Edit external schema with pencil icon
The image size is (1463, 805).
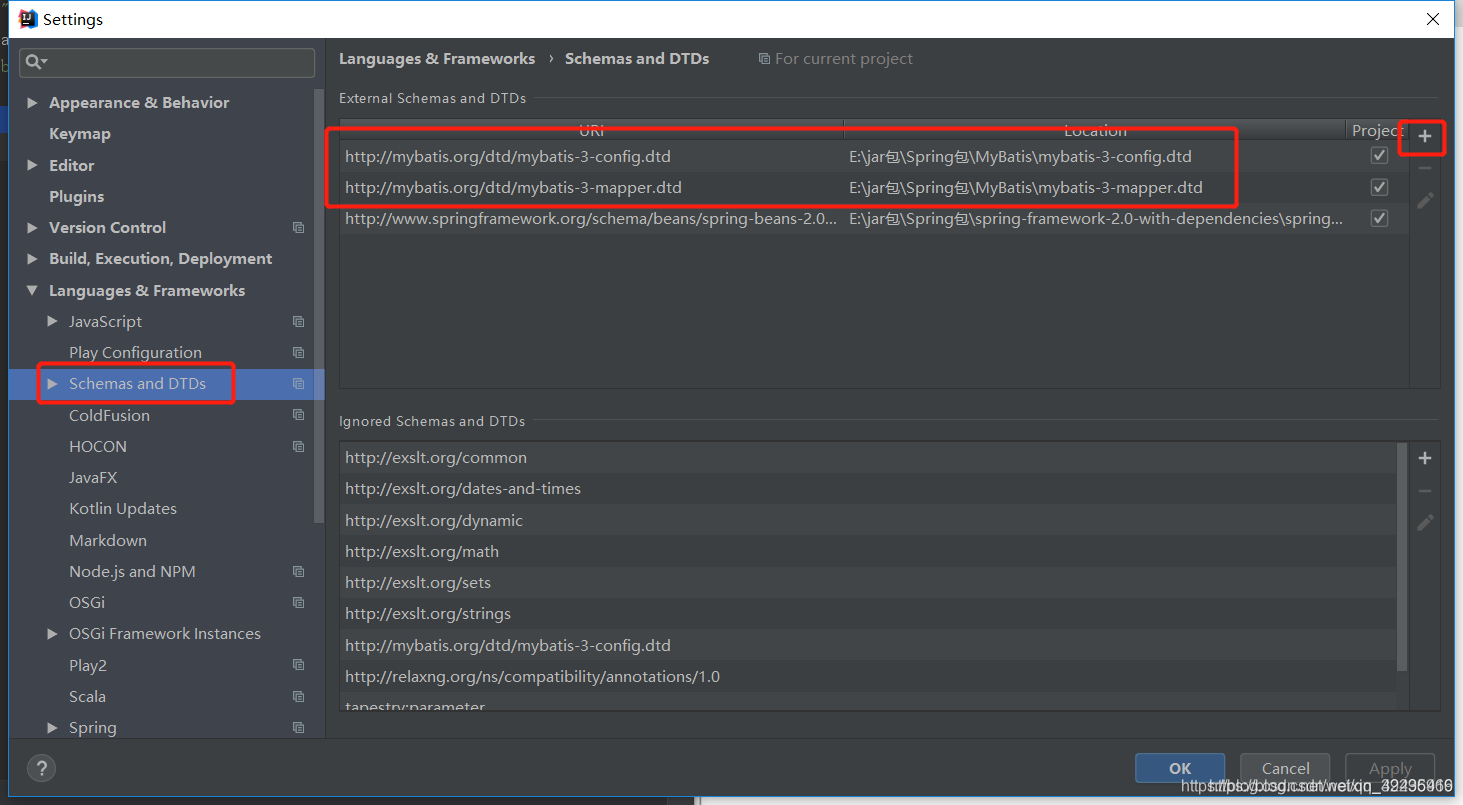click(1425, 200)
